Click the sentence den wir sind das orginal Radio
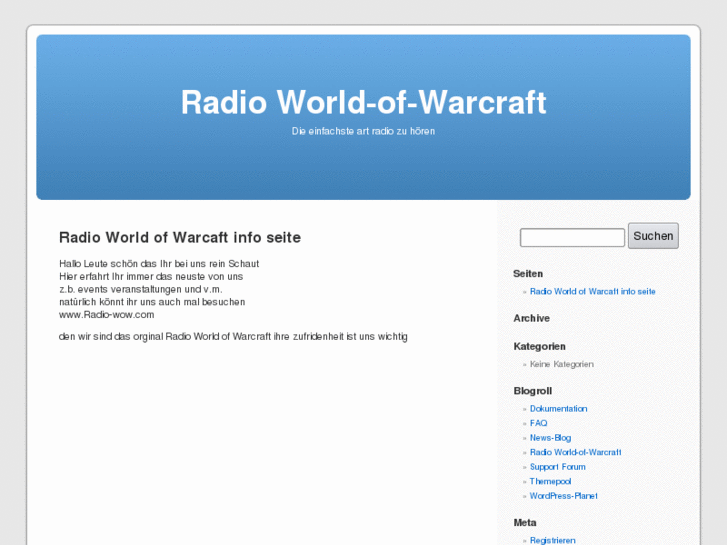727x545 pixels. (233, 336)
